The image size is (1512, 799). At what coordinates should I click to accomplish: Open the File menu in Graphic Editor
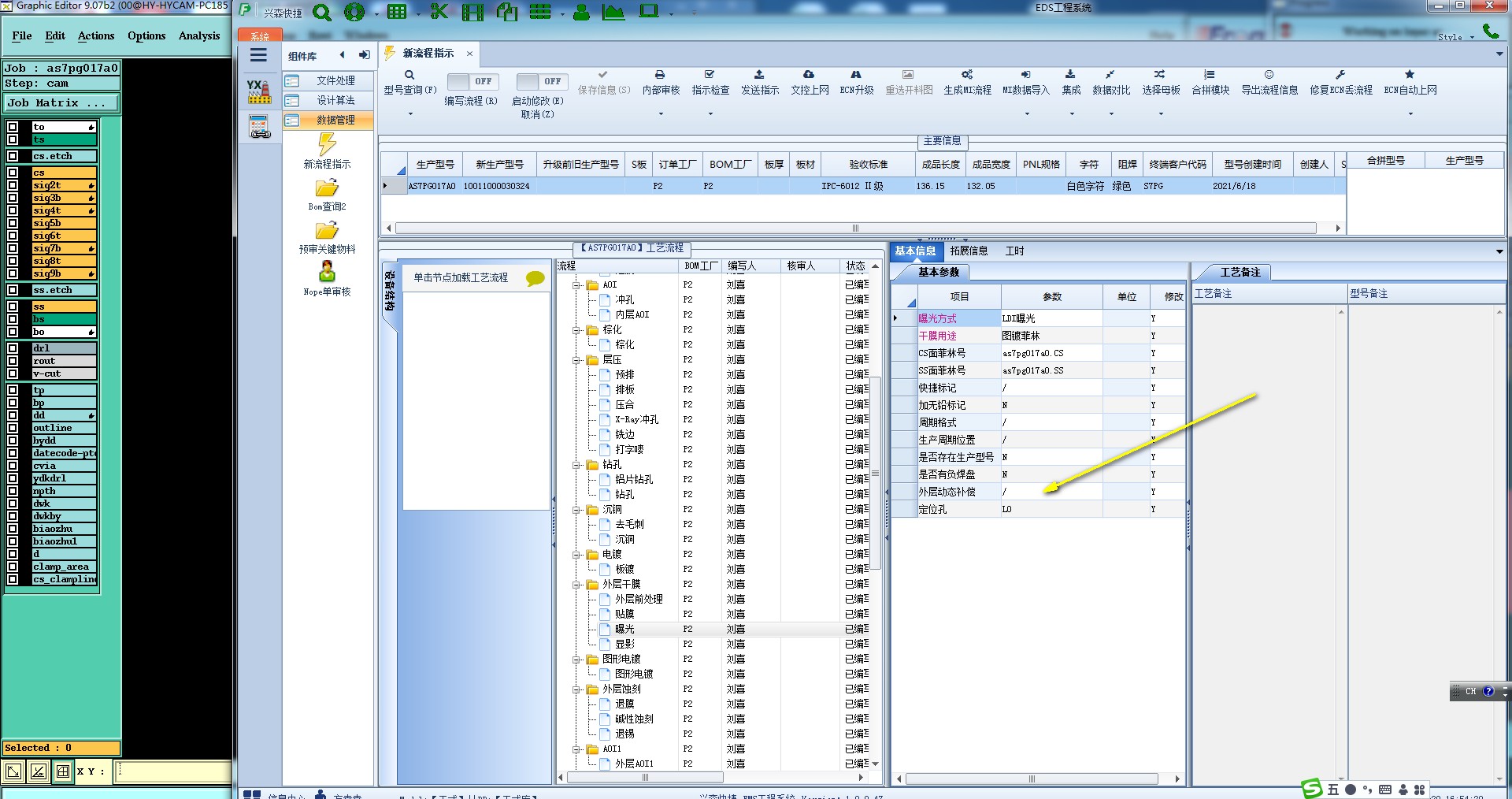[22, 35]
